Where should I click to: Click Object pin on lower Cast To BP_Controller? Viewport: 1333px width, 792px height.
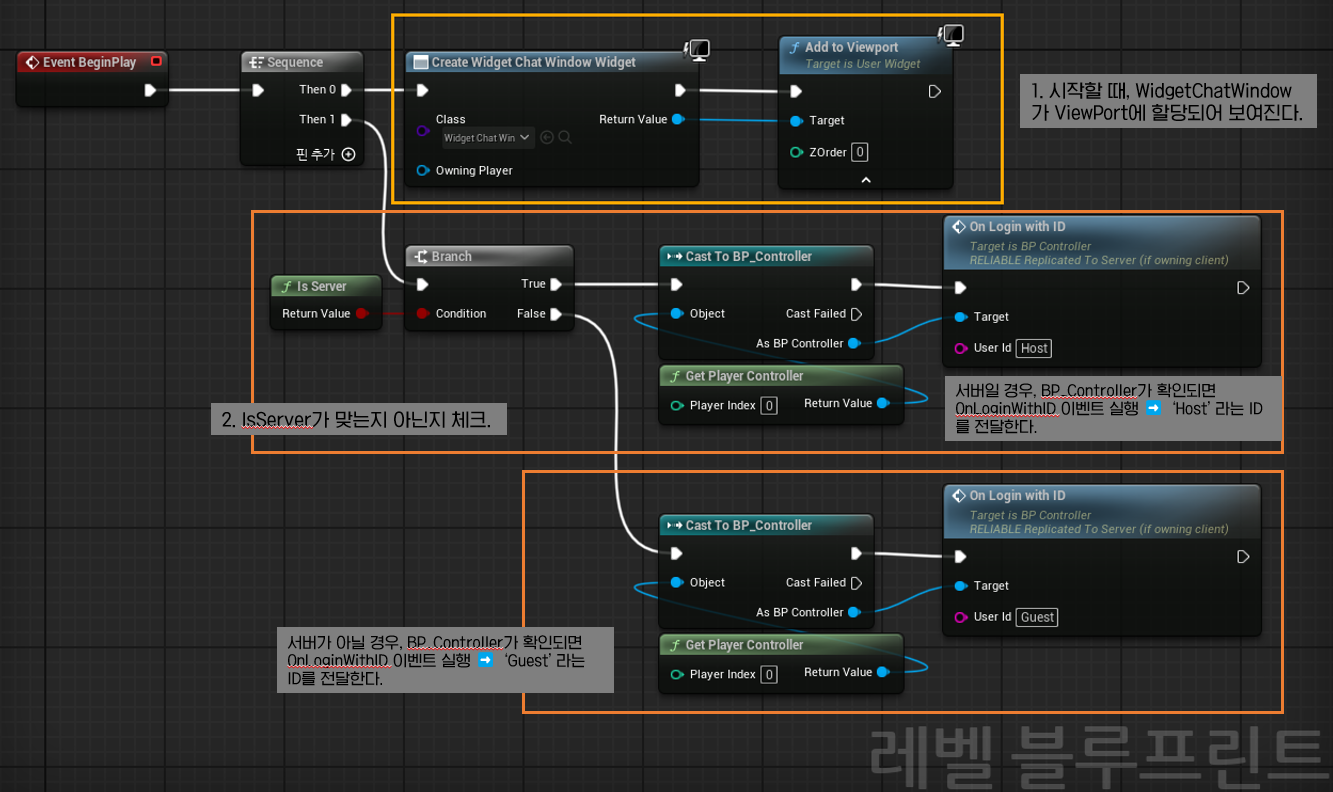(677, 582)
